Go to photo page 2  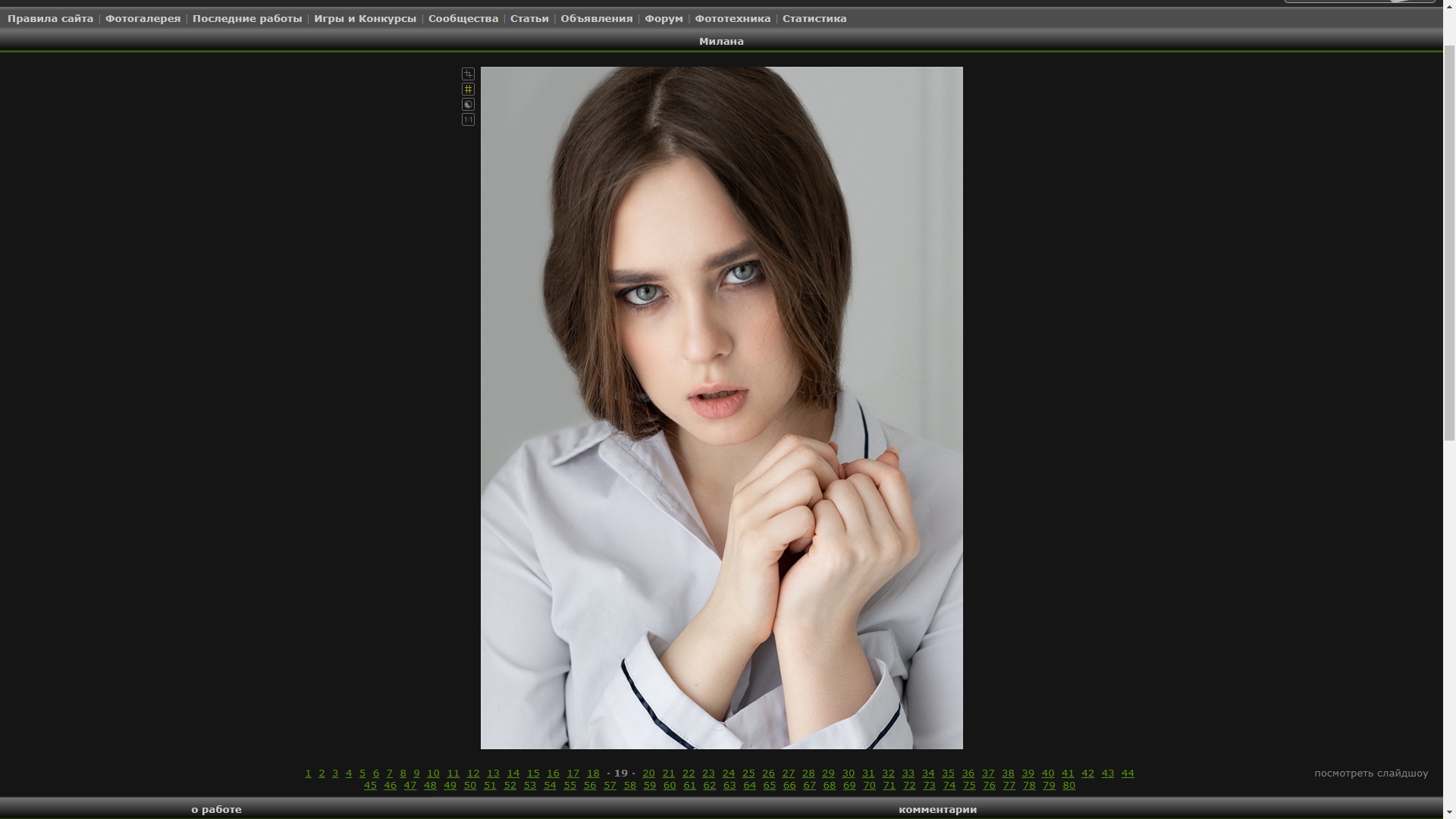coord(322,773)
